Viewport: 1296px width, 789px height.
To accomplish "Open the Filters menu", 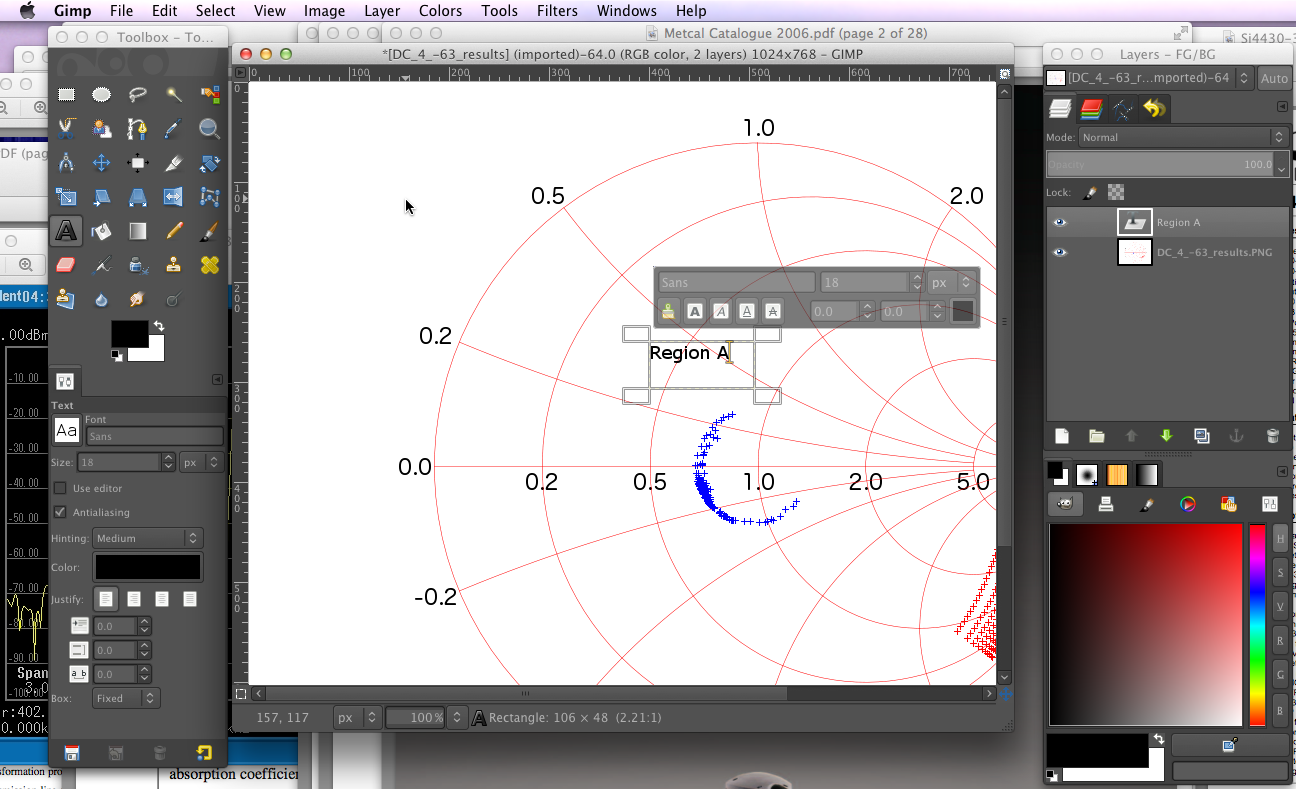I will [557, 11].
